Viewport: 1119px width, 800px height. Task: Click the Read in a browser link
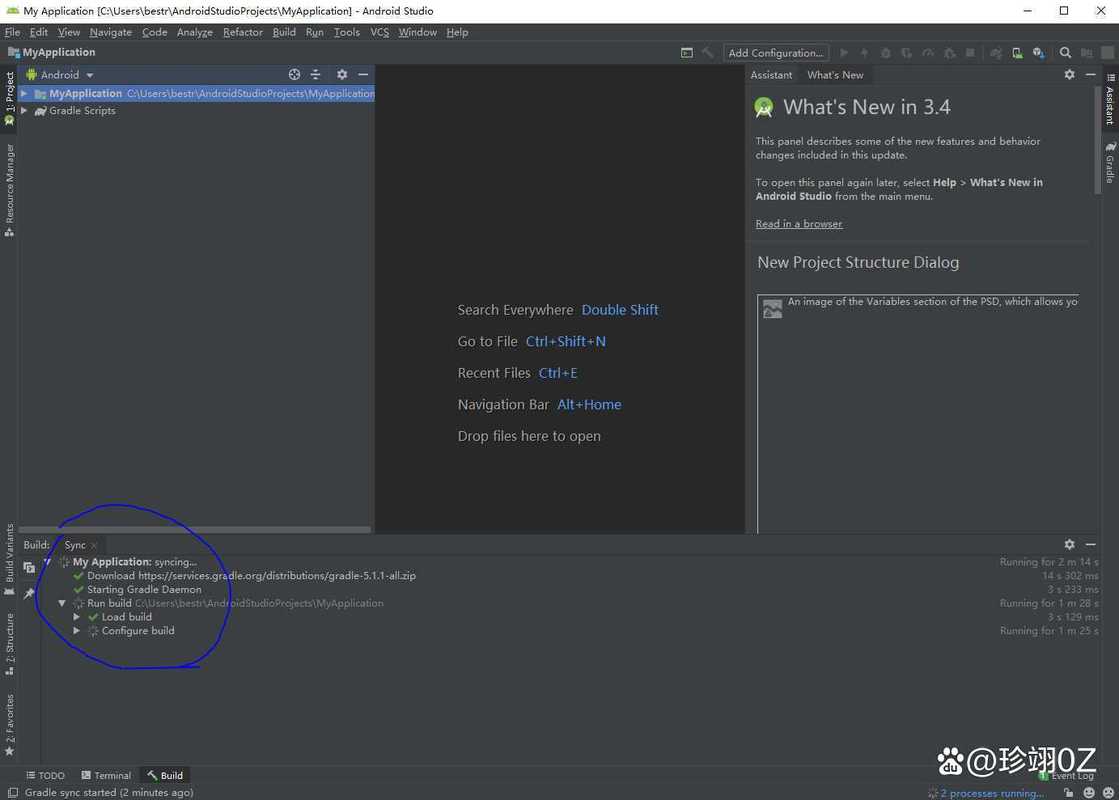798,223
